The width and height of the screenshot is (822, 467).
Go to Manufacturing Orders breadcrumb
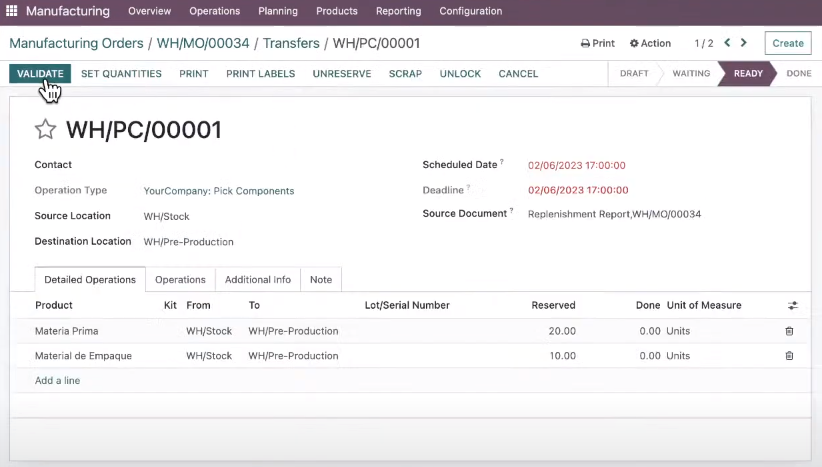76,44
